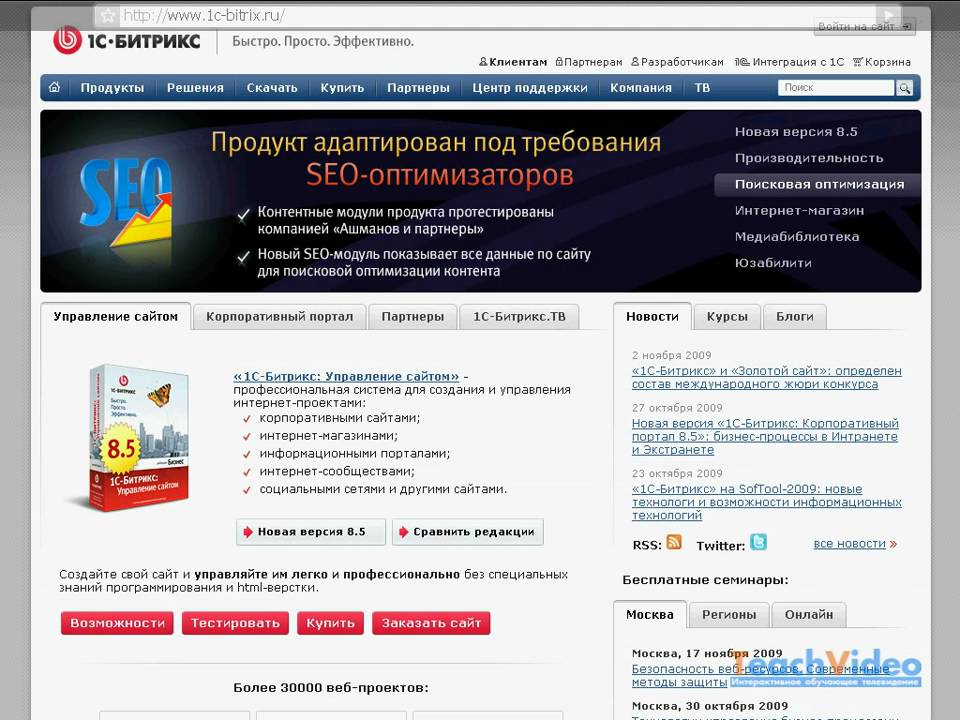Select Интернет-магазин banner item
The image size is (960, 720).
tap(799, 211)
